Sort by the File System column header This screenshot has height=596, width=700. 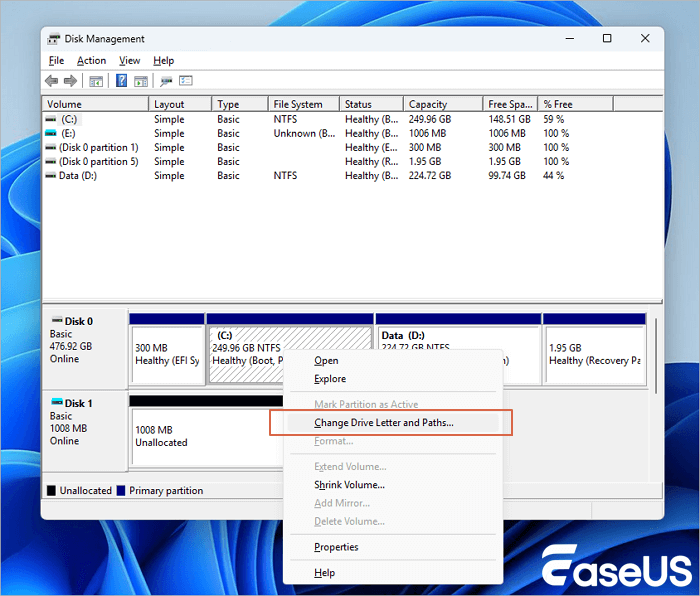click(298, 104)
